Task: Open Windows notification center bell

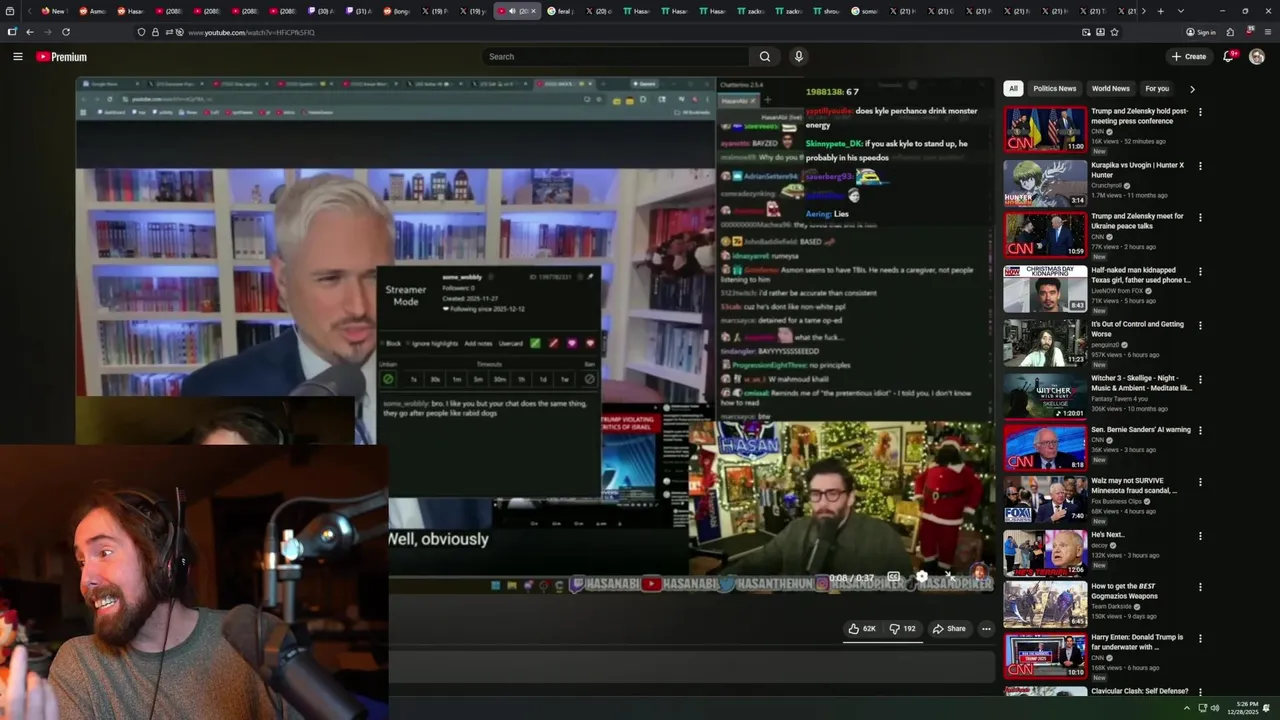Action: [x=1268, y=708]
